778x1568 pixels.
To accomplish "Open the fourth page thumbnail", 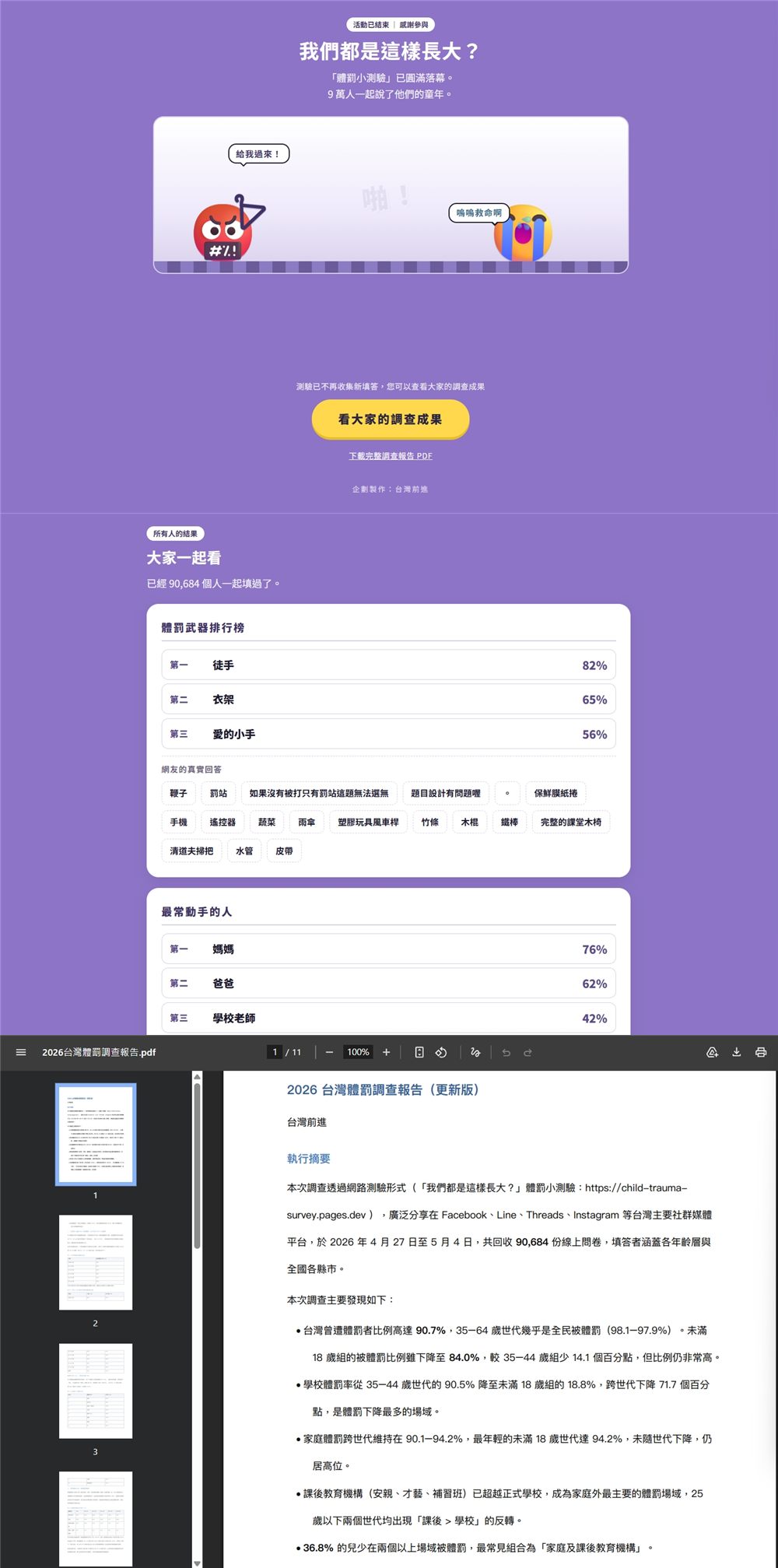I will pyautogui.click(x=96, y=1518).
